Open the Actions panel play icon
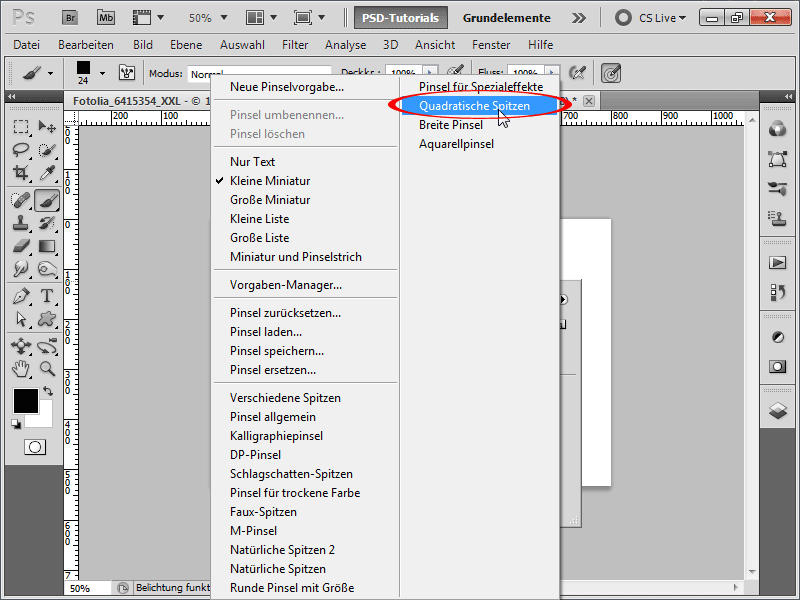This screenshot has height=600, width=800. click(x=778, y=263)
